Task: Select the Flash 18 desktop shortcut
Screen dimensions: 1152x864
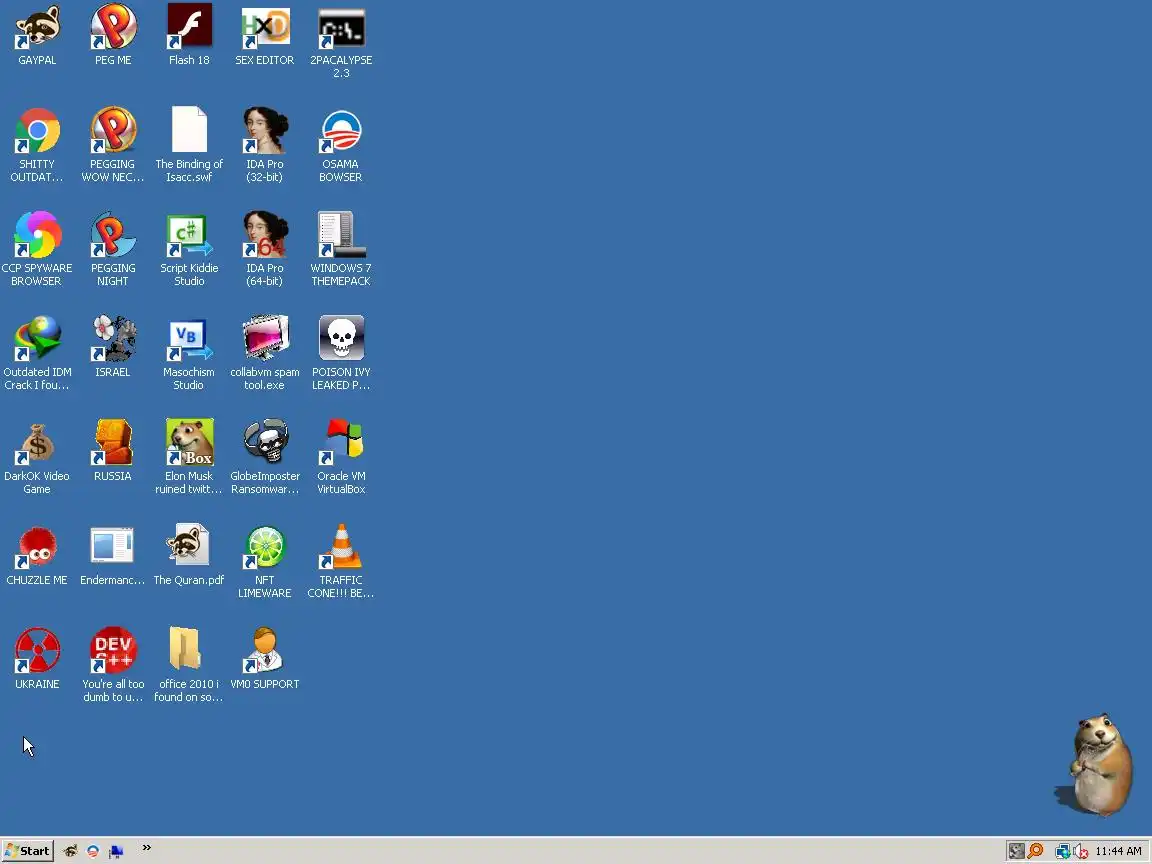Action: 189,27
